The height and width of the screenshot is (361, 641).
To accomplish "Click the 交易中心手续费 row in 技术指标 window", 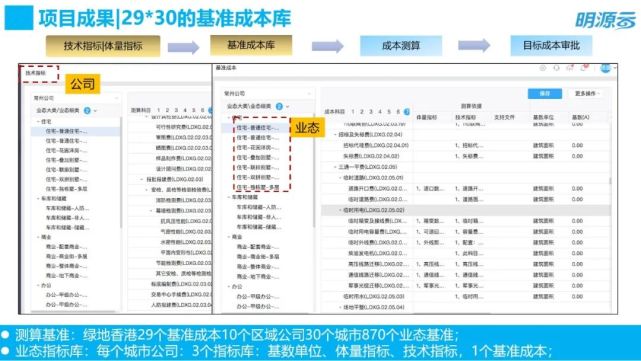I will [x=170, y=294].
